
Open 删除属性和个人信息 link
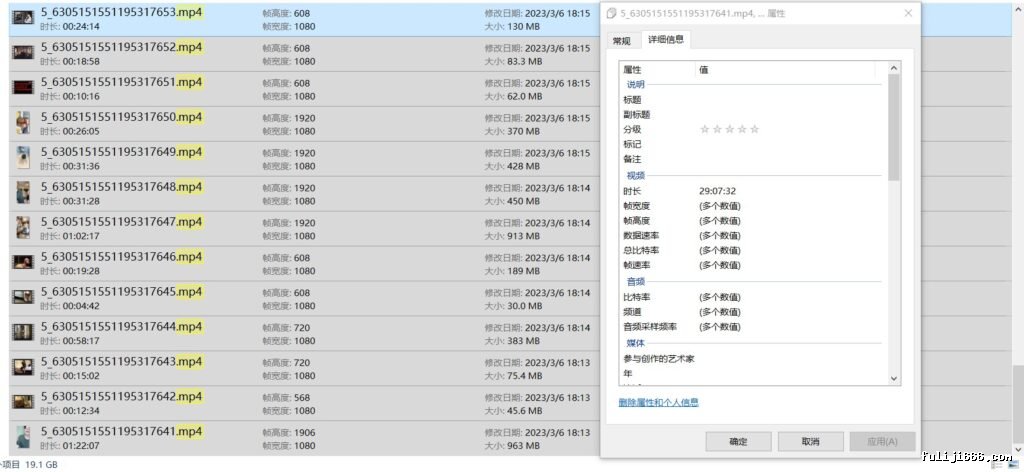(x=658, y=402)
